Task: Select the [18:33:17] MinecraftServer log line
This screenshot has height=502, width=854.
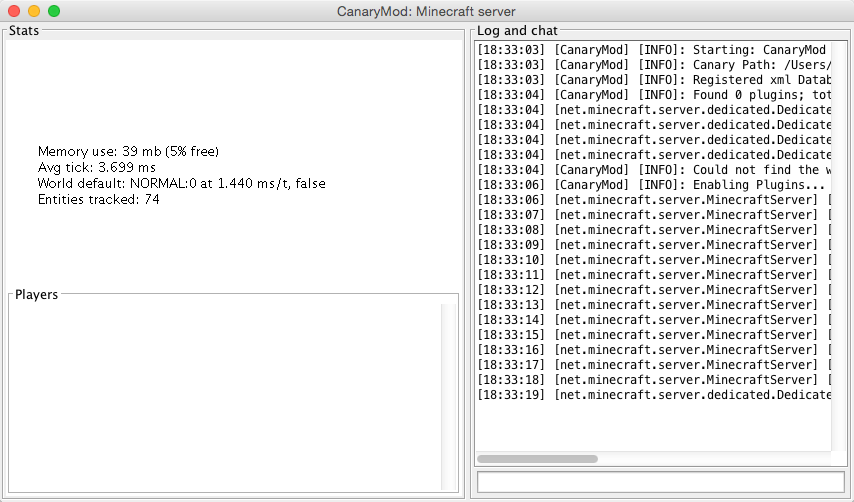Action: click(x=654, y=365)
